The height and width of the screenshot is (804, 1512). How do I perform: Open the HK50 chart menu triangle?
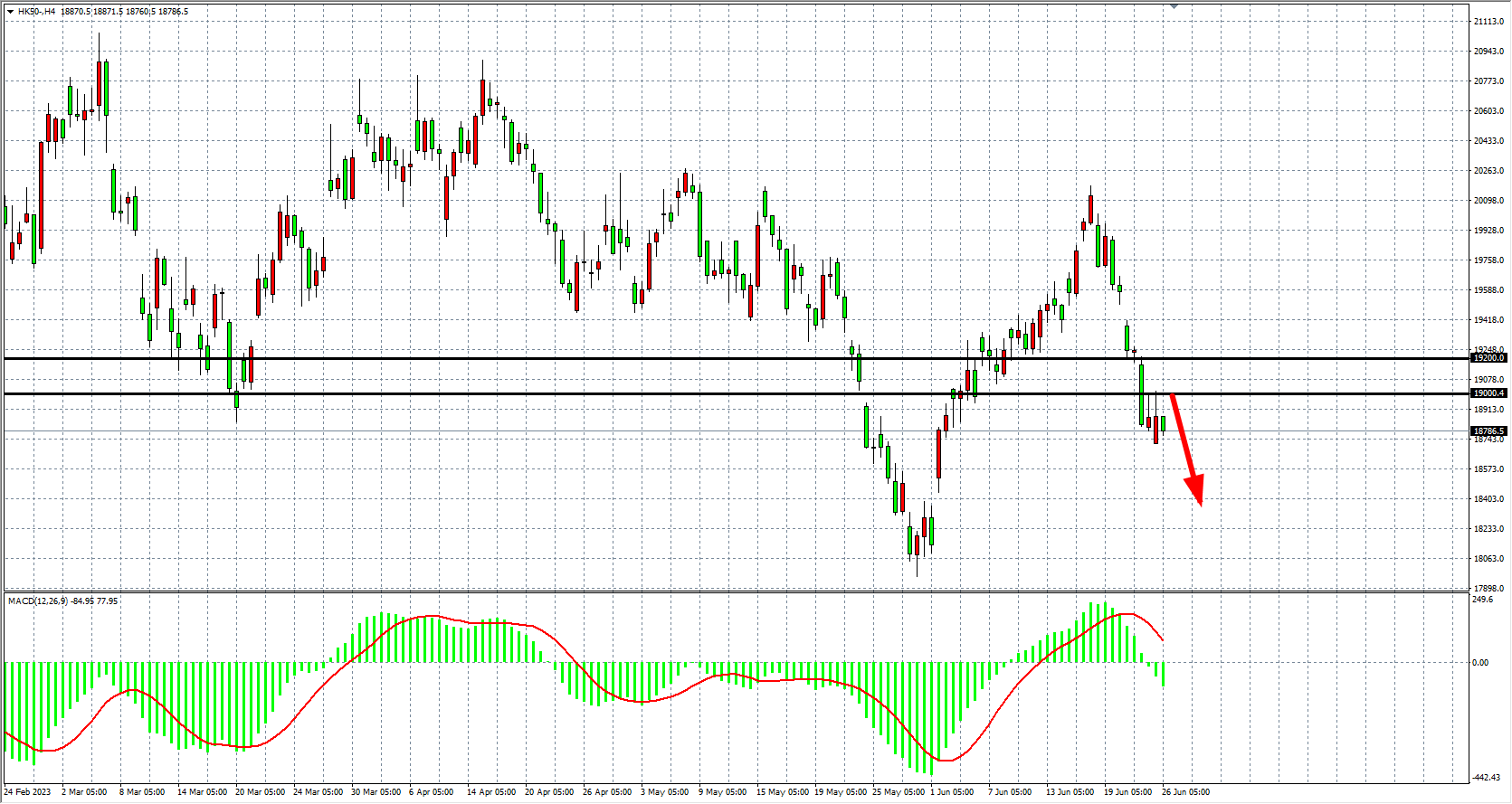(x=10, y=12)
